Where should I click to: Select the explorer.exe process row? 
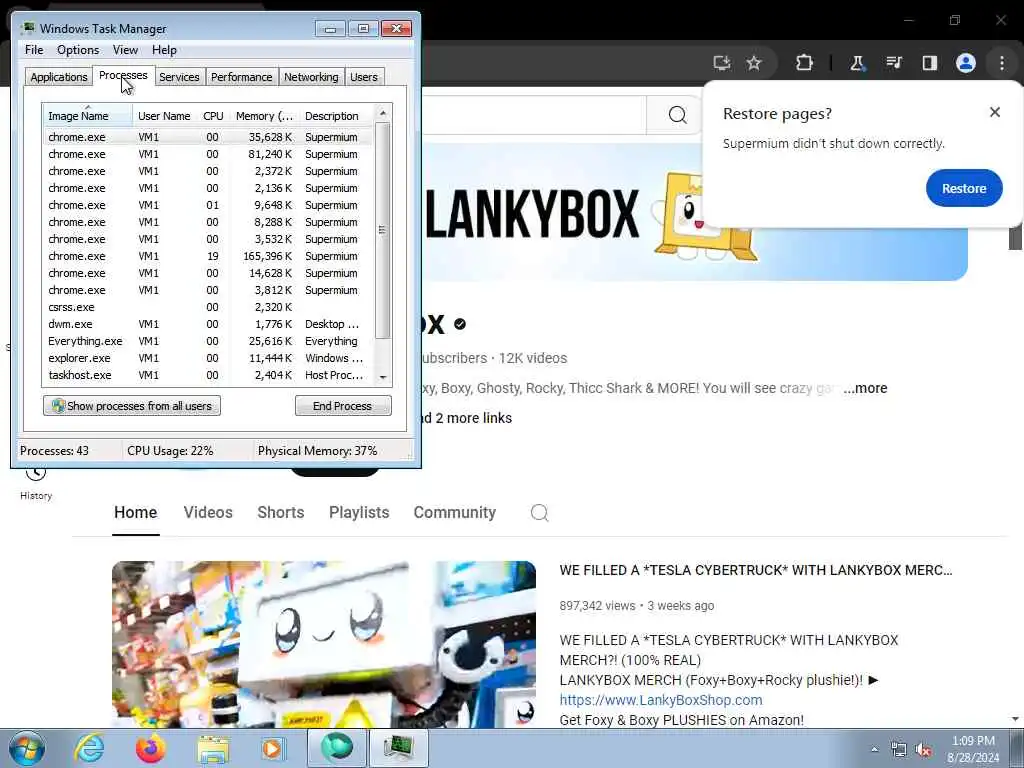[209, 358]
